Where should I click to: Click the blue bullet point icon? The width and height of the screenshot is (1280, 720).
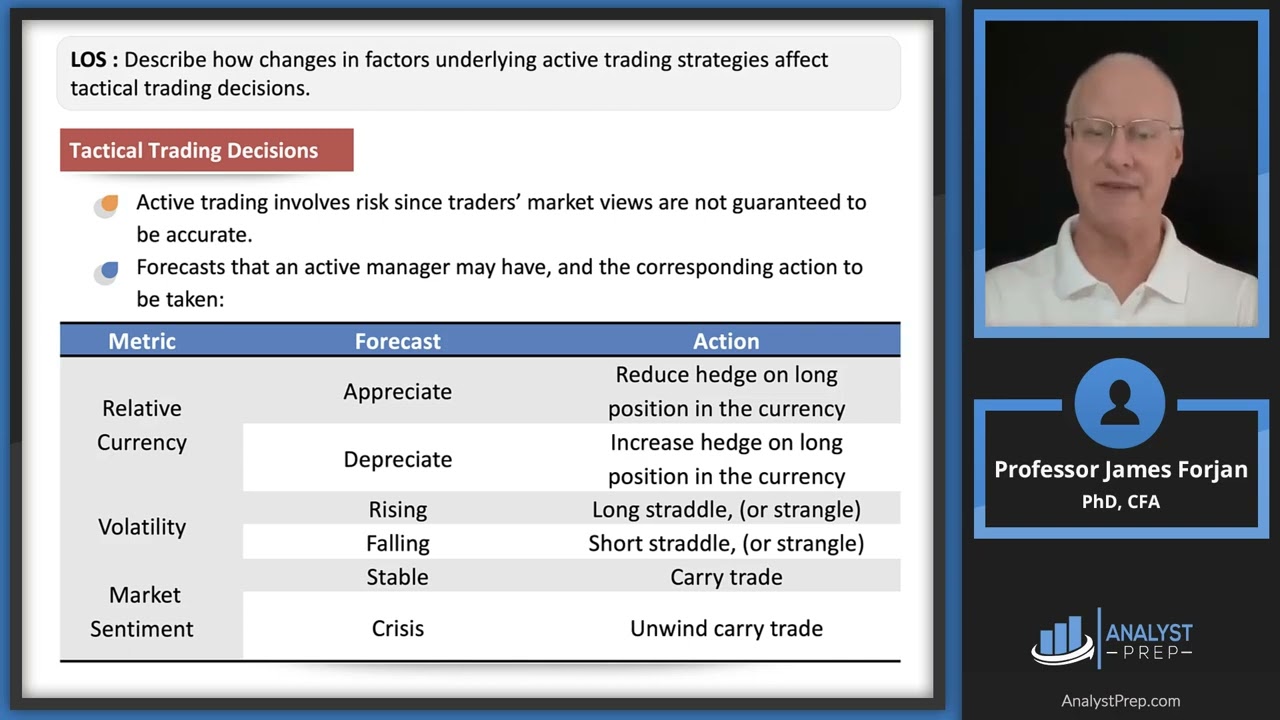(x=108, y=270)
